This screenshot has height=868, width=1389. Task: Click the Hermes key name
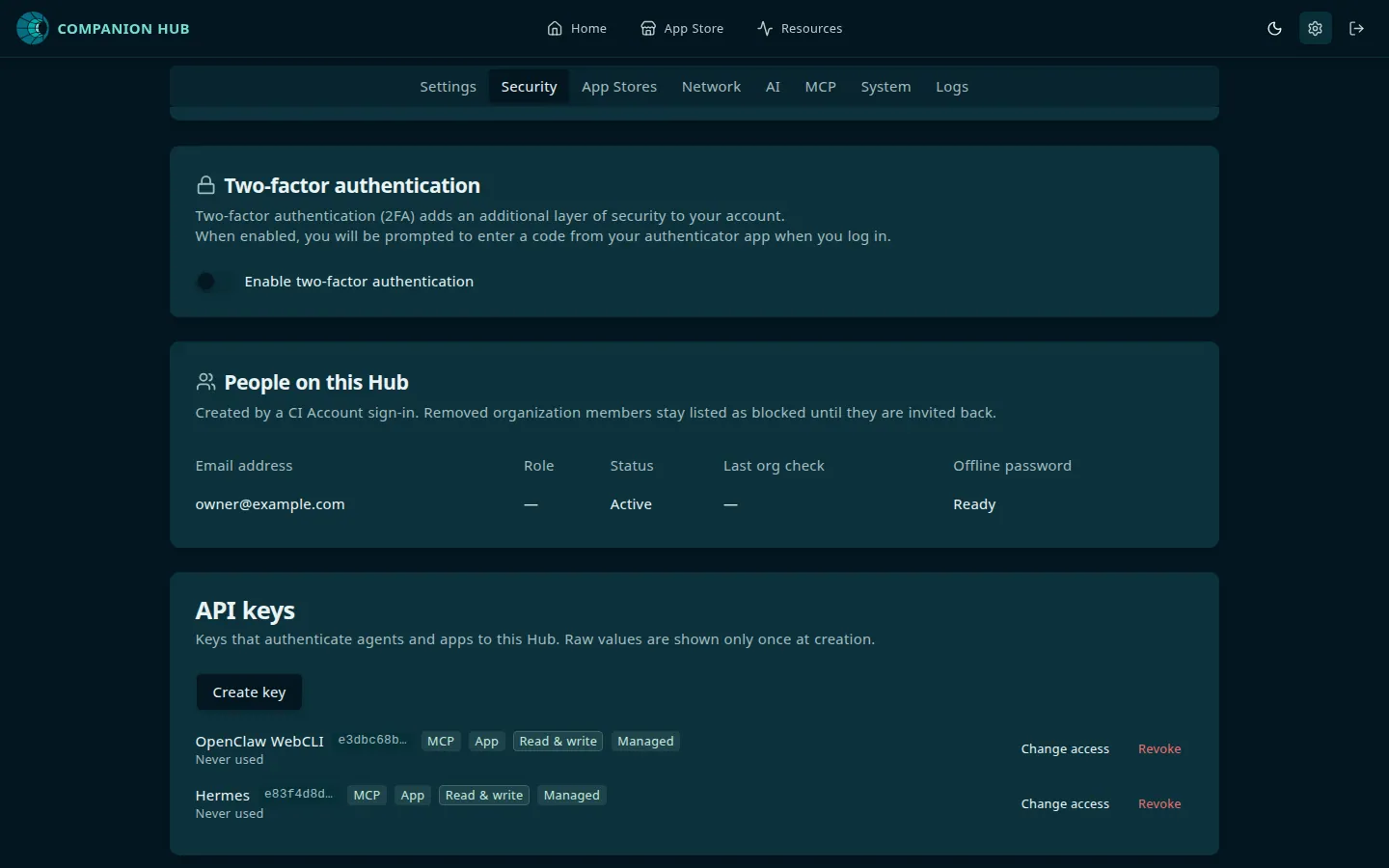coord(223,796)
